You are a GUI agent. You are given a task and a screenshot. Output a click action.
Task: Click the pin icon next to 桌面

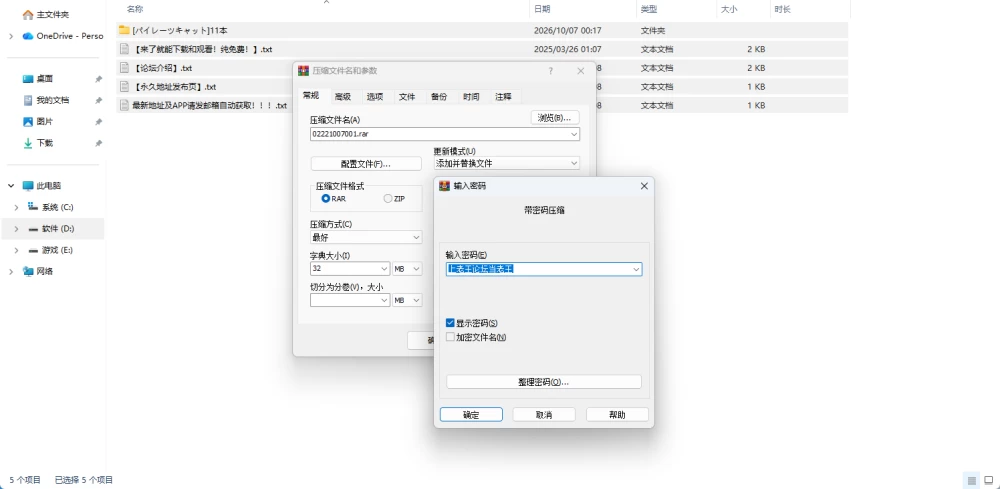(98, 79)
